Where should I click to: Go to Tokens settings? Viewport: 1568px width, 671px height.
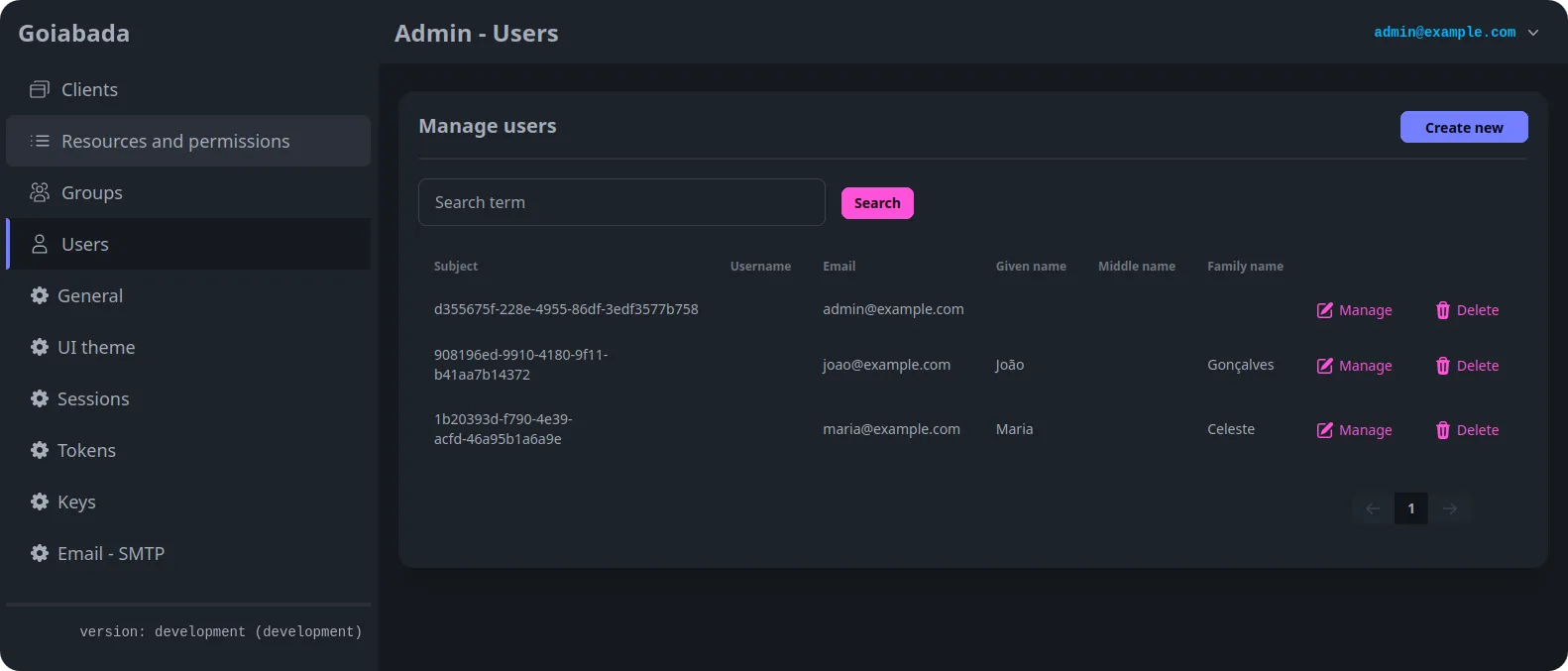point(188,450)
